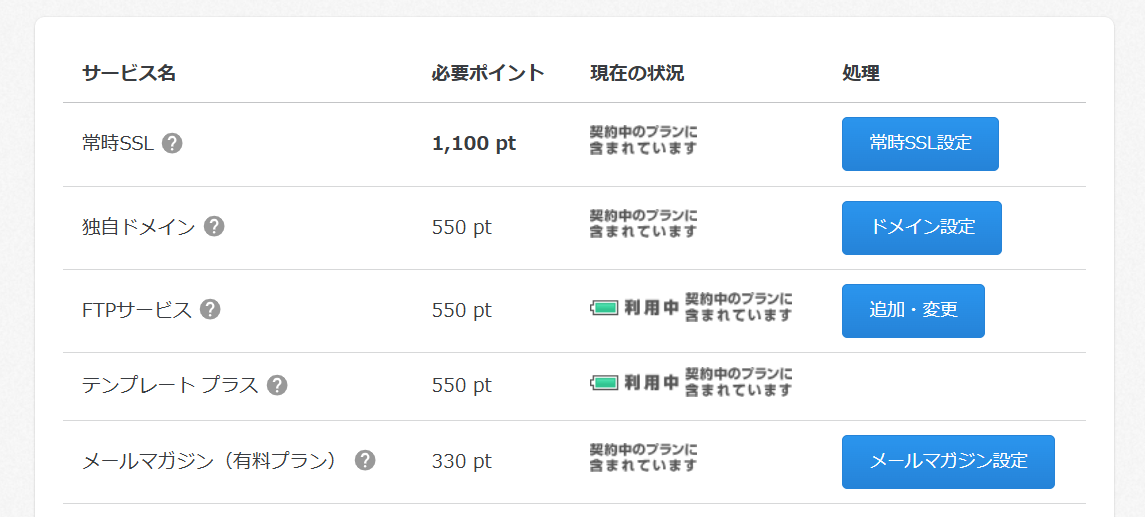Click help icon next to 常時SSL

point(172,143)
